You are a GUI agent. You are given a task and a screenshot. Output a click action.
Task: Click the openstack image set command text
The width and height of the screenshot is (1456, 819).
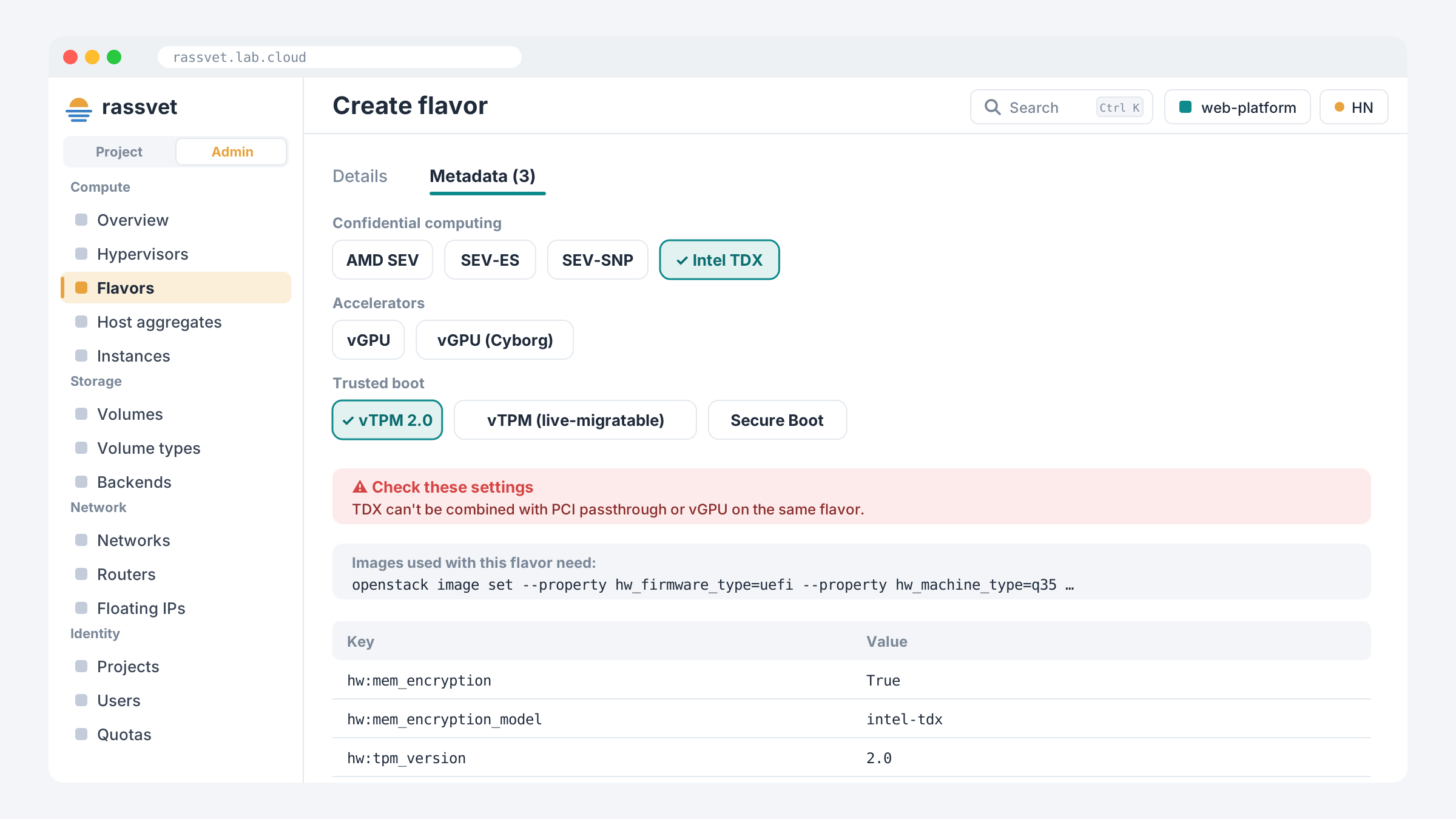(713, 585)
